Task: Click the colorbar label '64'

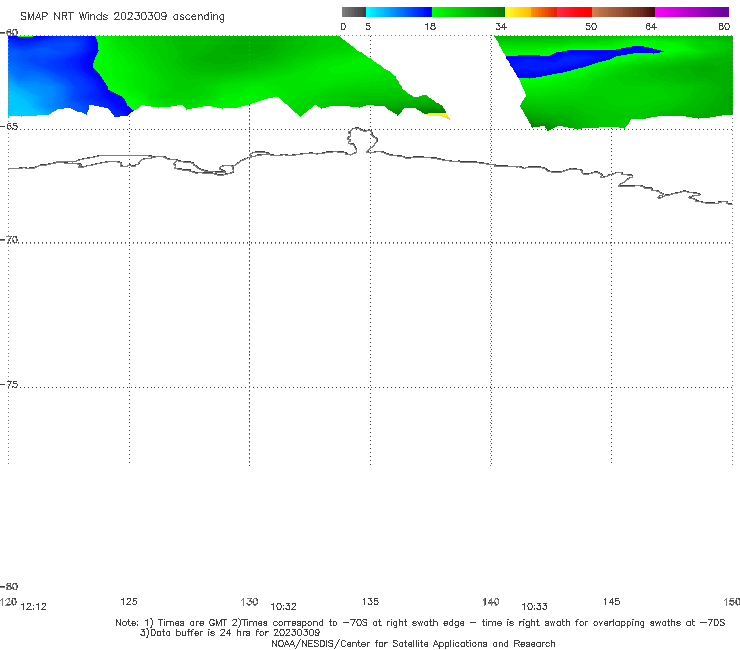Action: tap(651, 26)
